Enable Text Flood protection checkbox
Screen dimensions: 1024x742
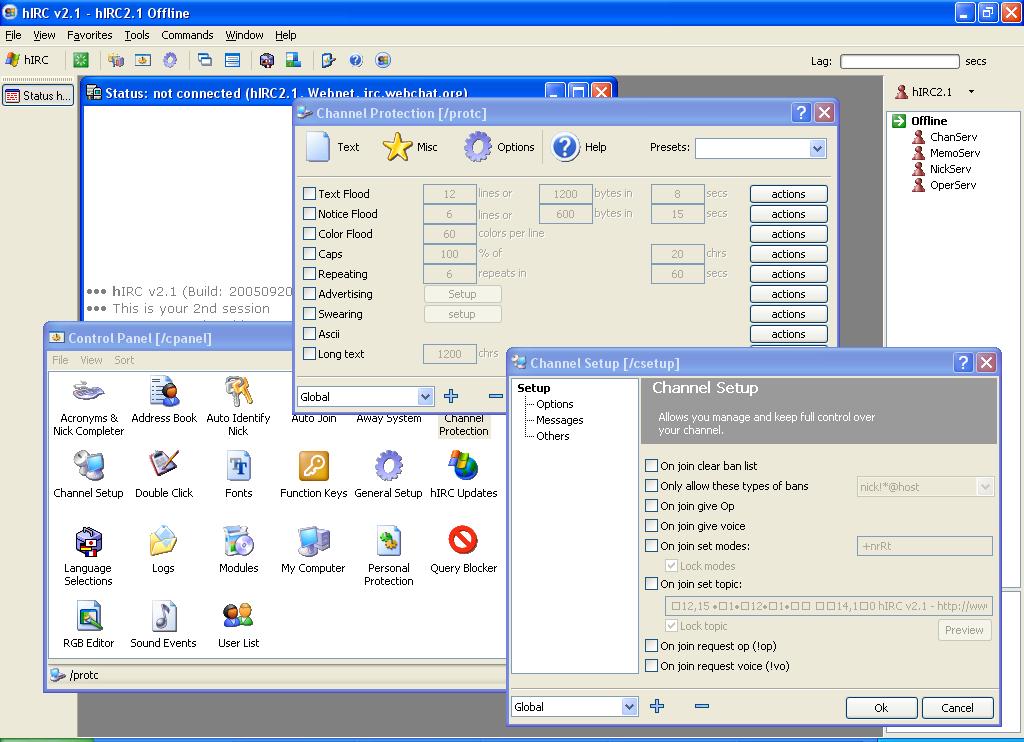click(310, 193)
